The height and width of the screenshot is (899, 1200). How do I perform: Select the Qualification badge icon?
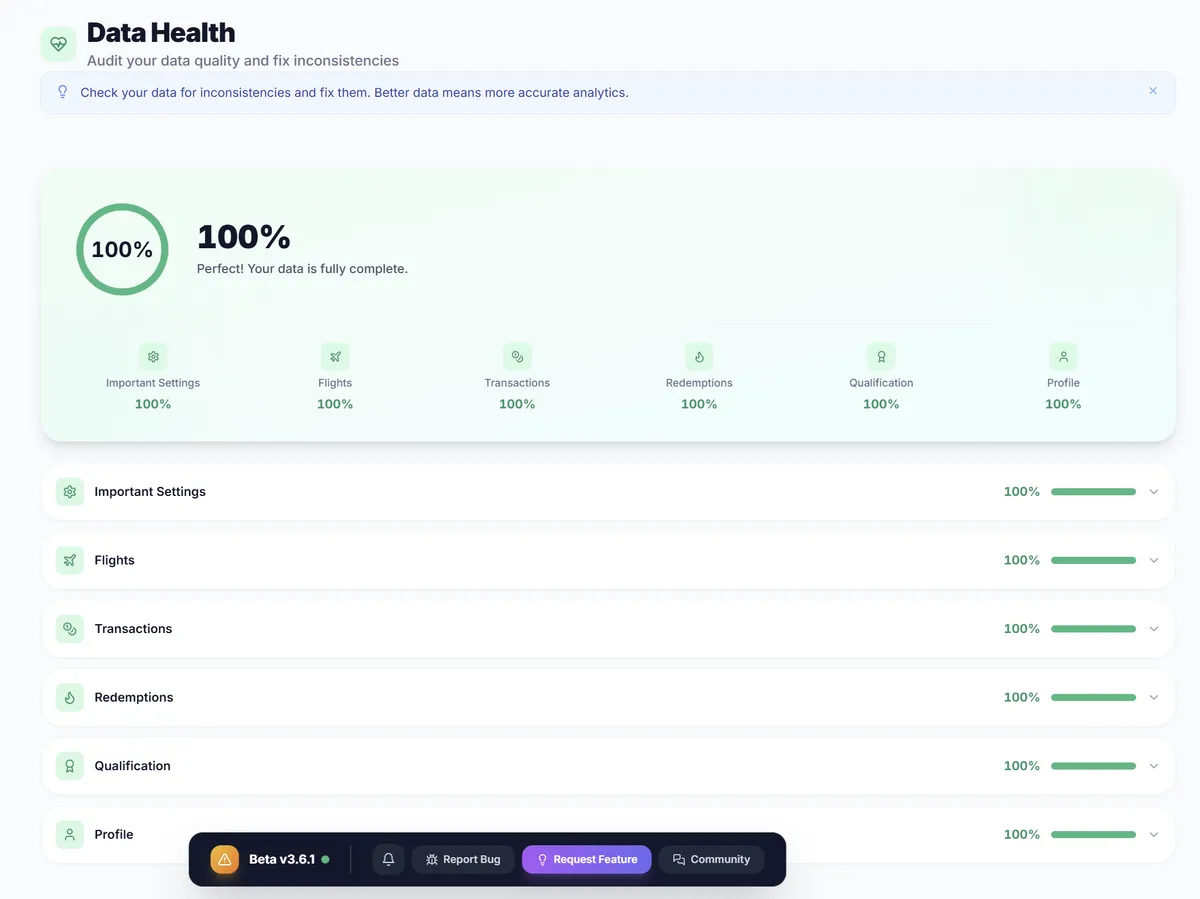(881, 356)
